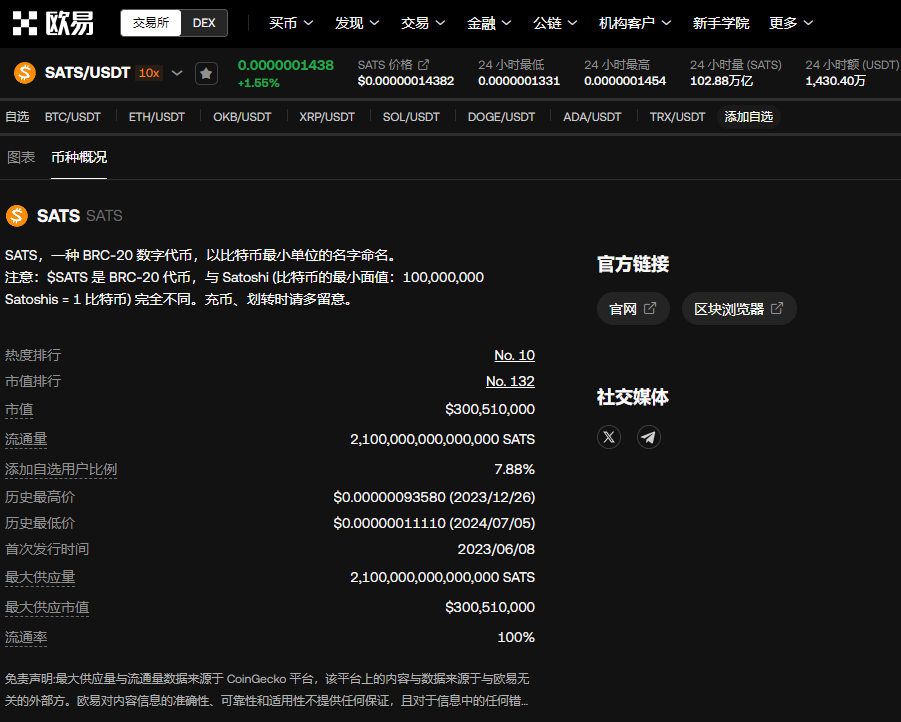Open the 新手学院 menu item
901x722 pixels.
coord(720,23)
